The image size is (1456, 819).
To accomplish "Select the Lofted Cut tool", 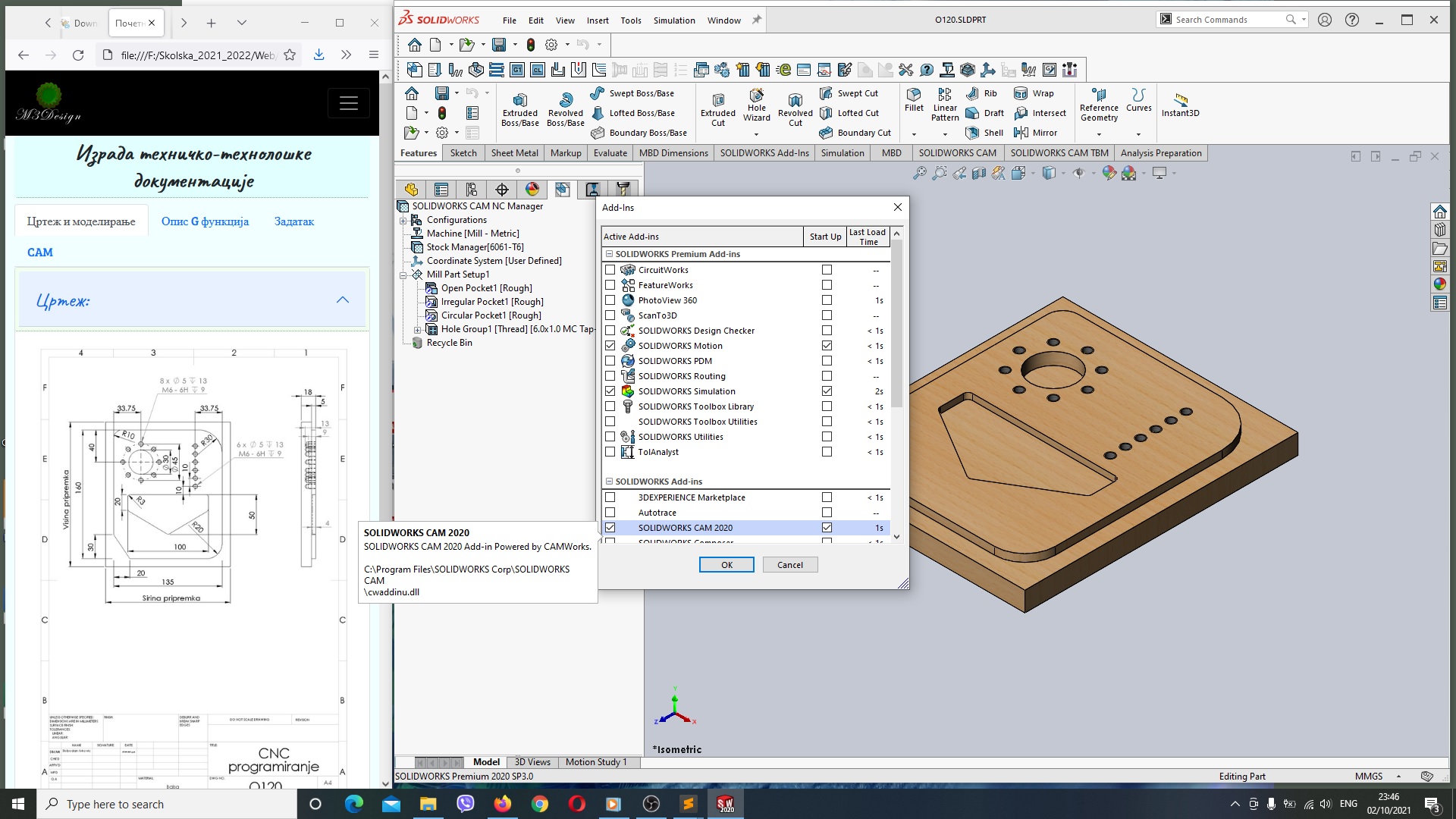I will [x=849, y=113].
